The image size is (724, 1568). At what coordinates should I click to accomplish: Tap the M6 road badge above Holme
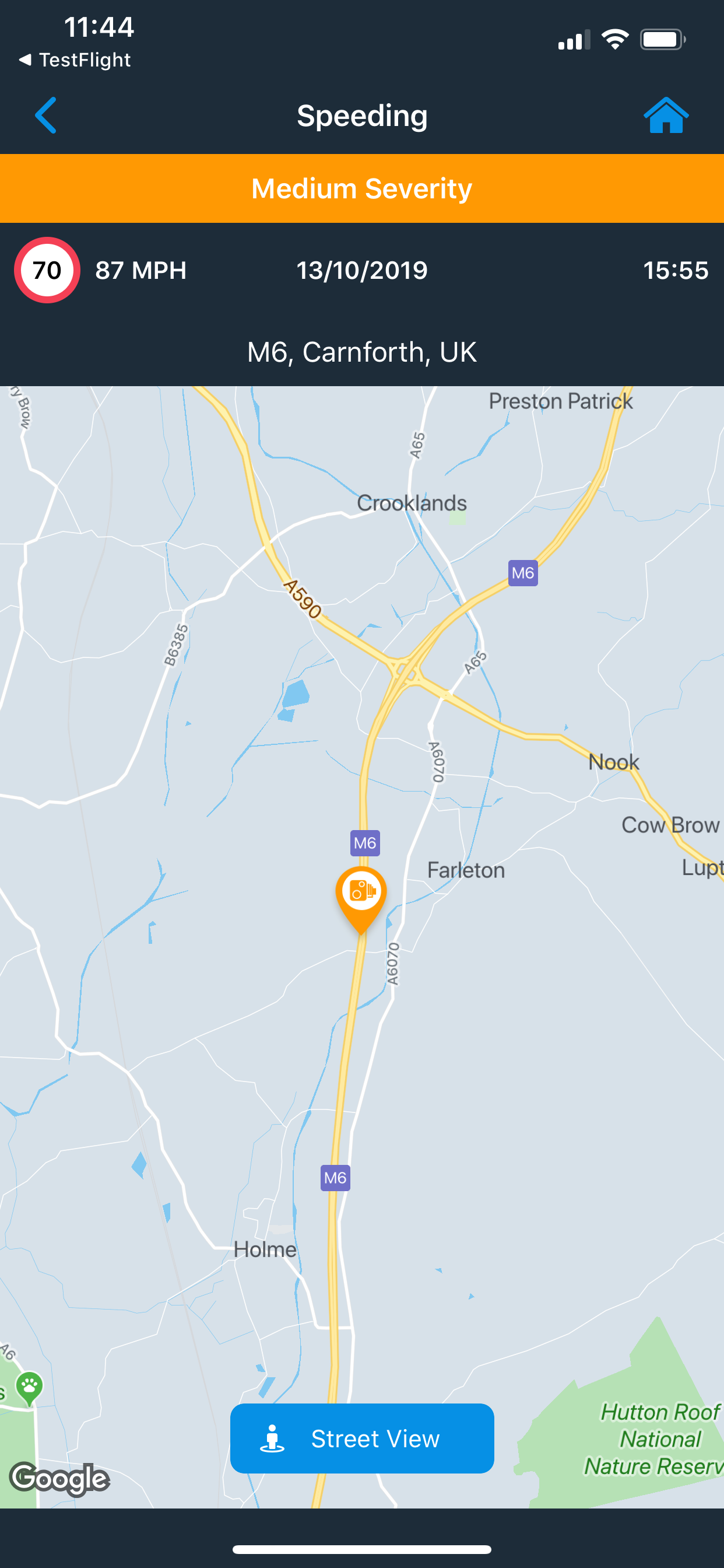[335, 1178]
